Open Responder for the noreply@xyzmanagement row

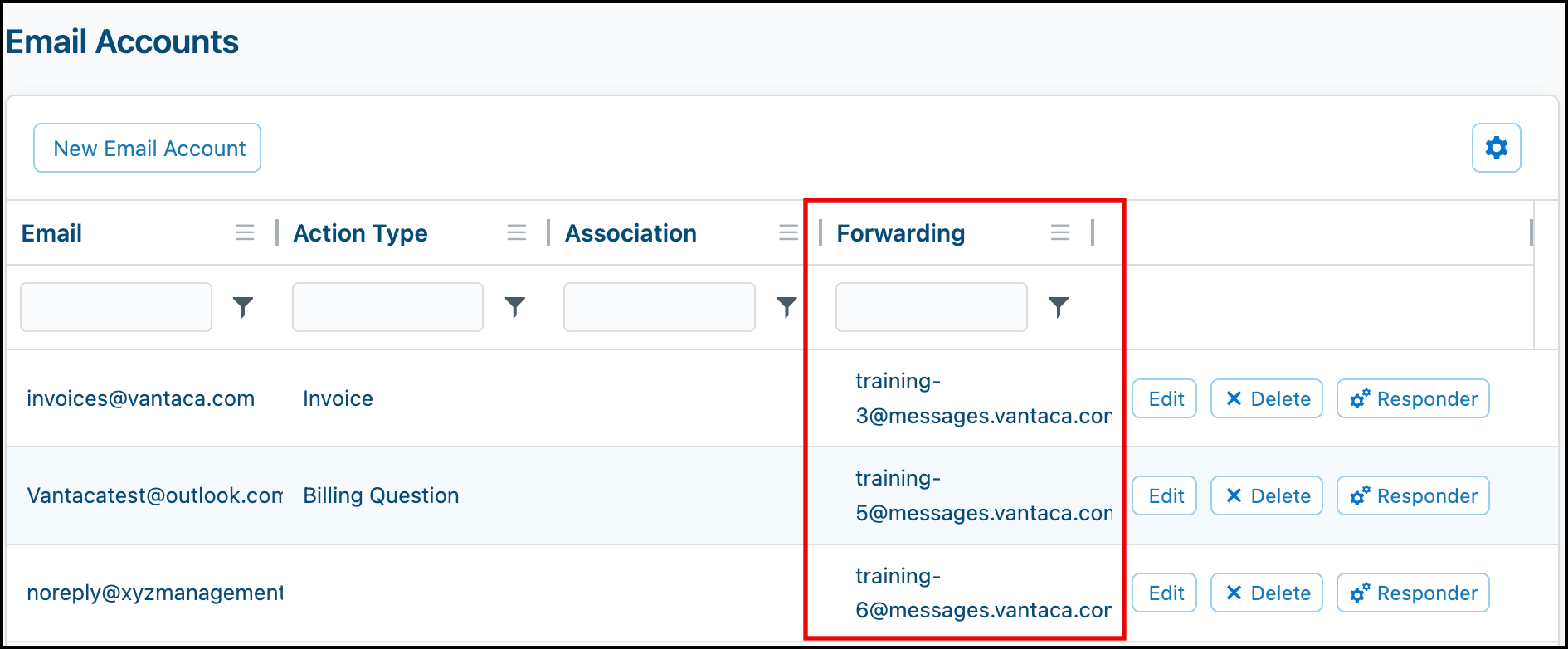(1413, 593)
